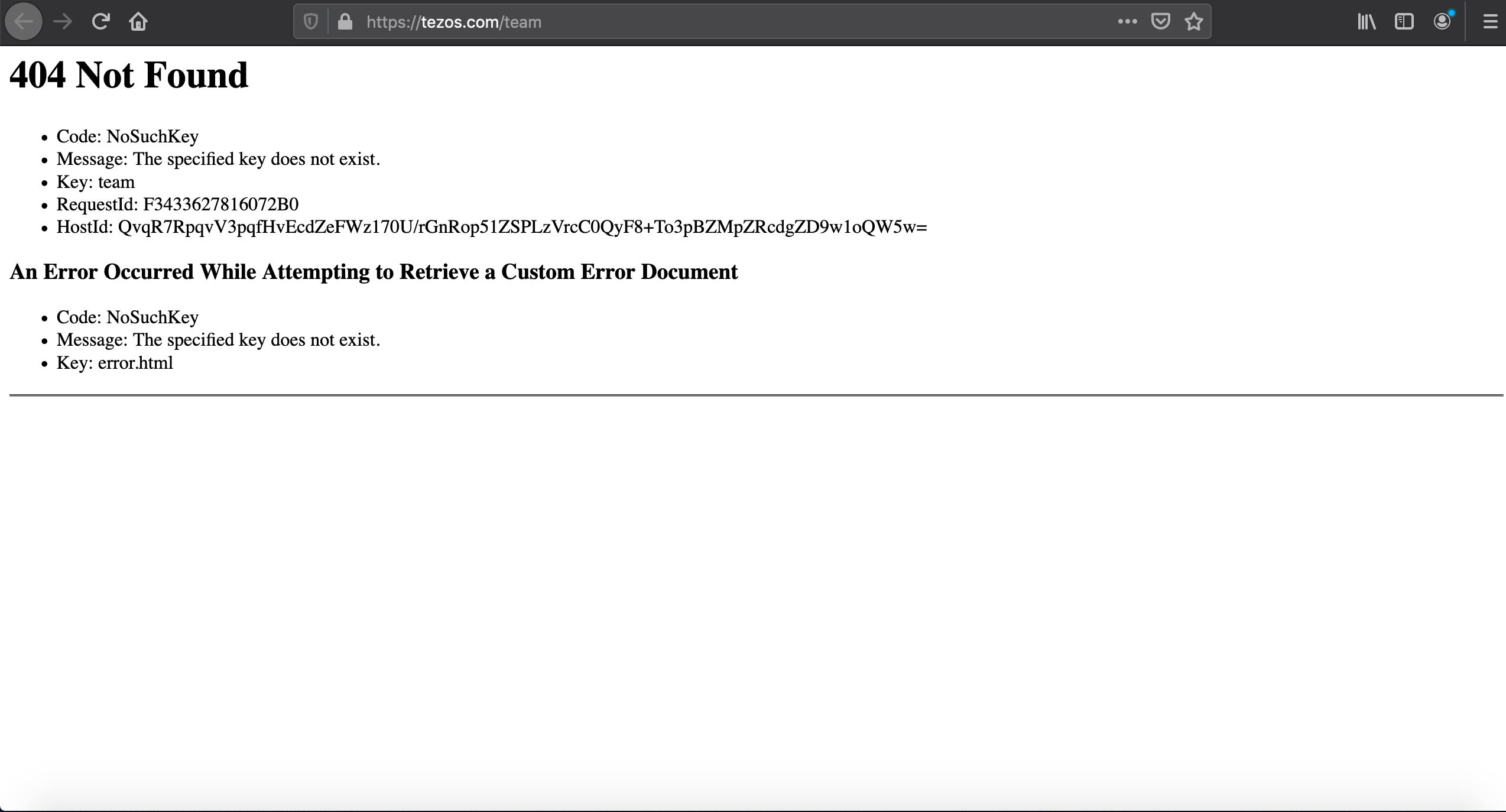Open the browser home page
Viewport: 1506px width, 812px height.
138,22
